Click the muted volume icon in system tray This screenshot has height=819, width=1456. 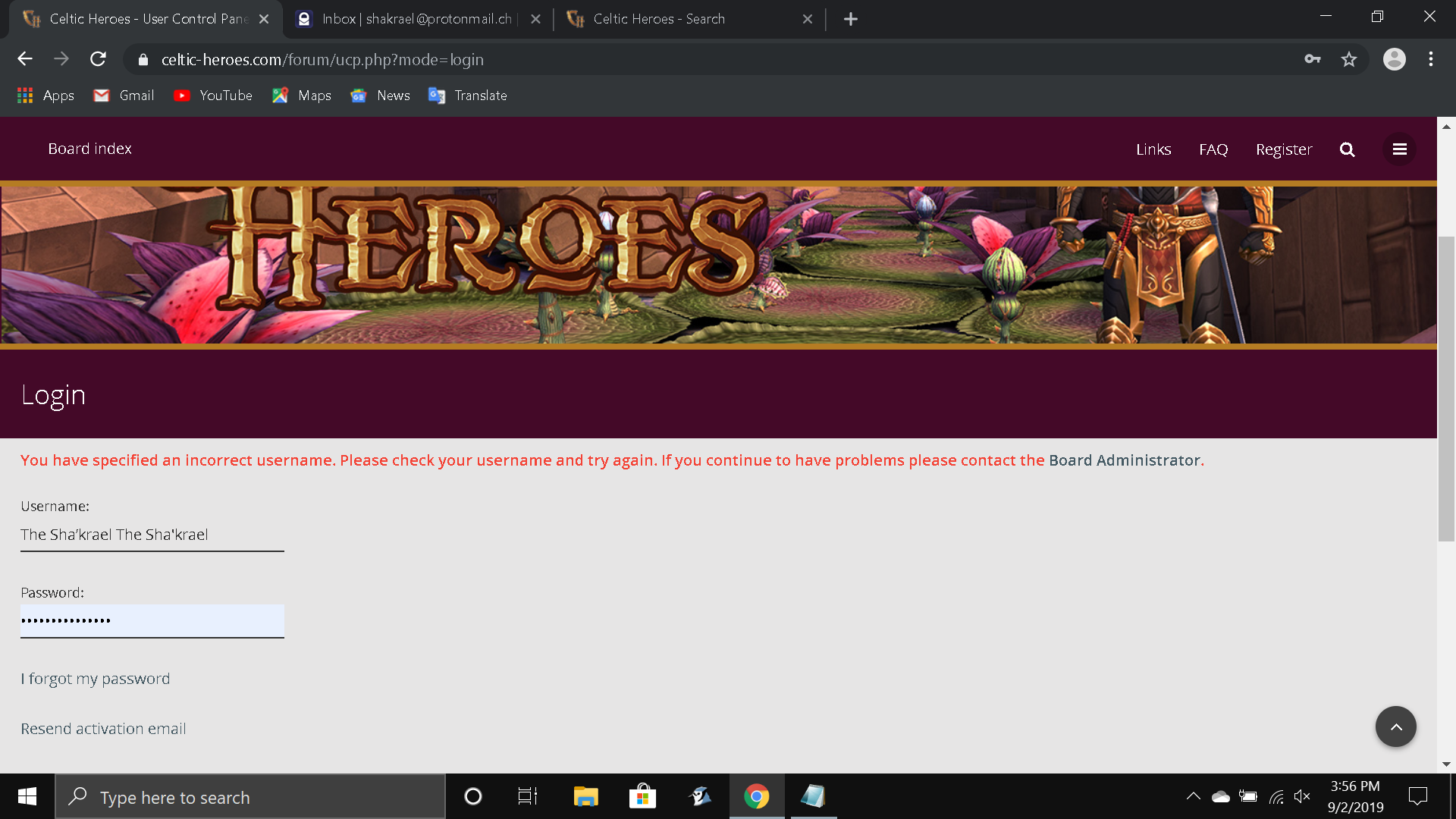coord(1302,796)
